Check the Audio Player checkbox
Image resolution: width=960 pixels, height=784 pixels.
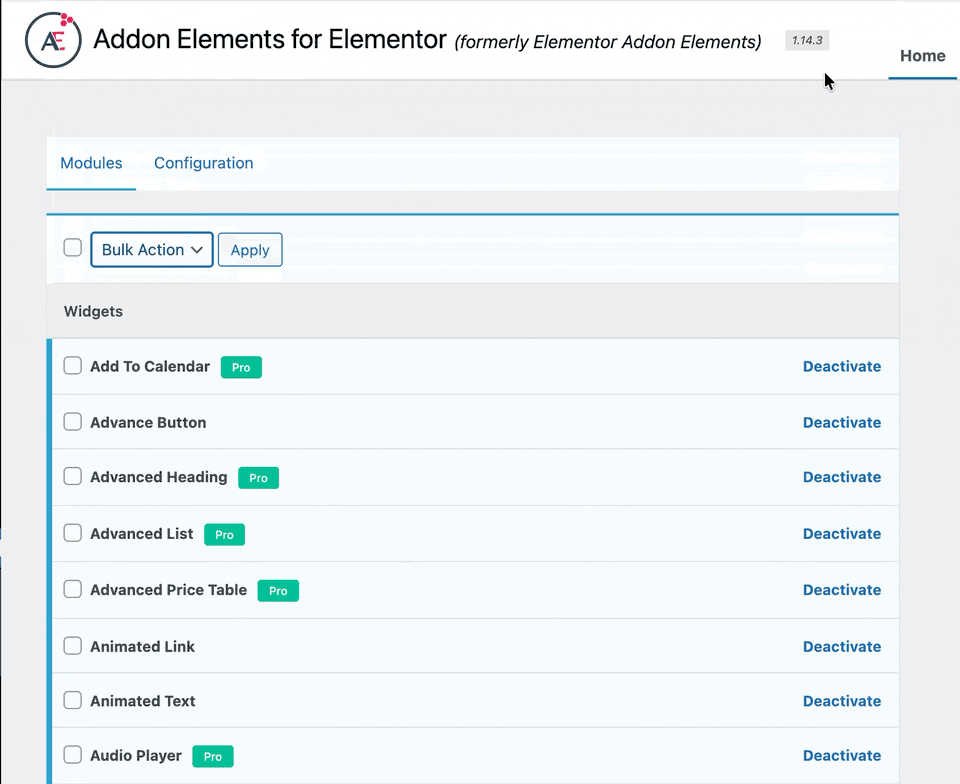[x=73, y=754]
